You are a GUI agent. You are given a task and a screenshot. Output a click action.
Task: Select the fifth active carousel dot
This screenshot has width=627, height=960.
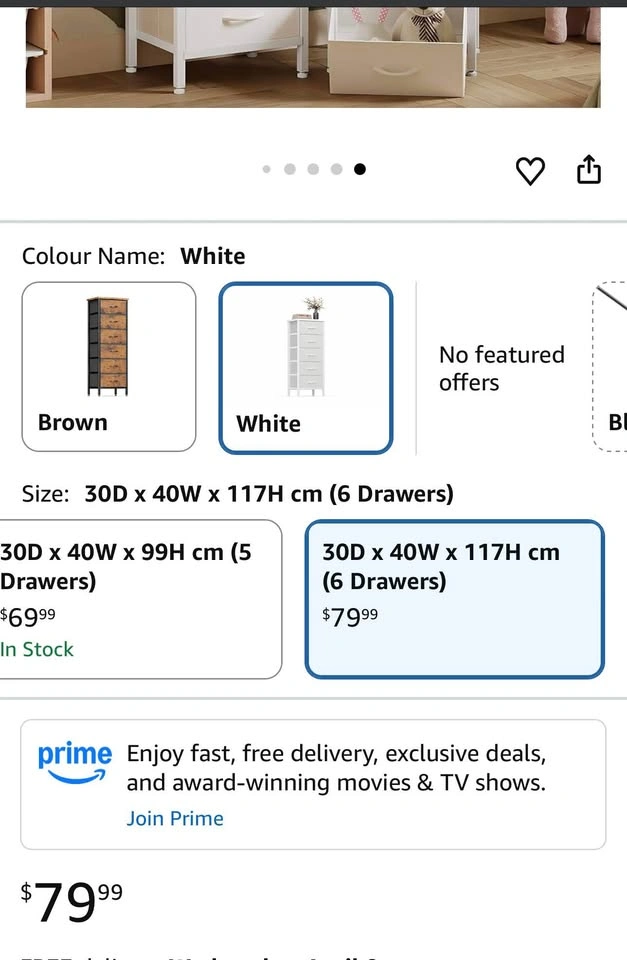point(359,169)
